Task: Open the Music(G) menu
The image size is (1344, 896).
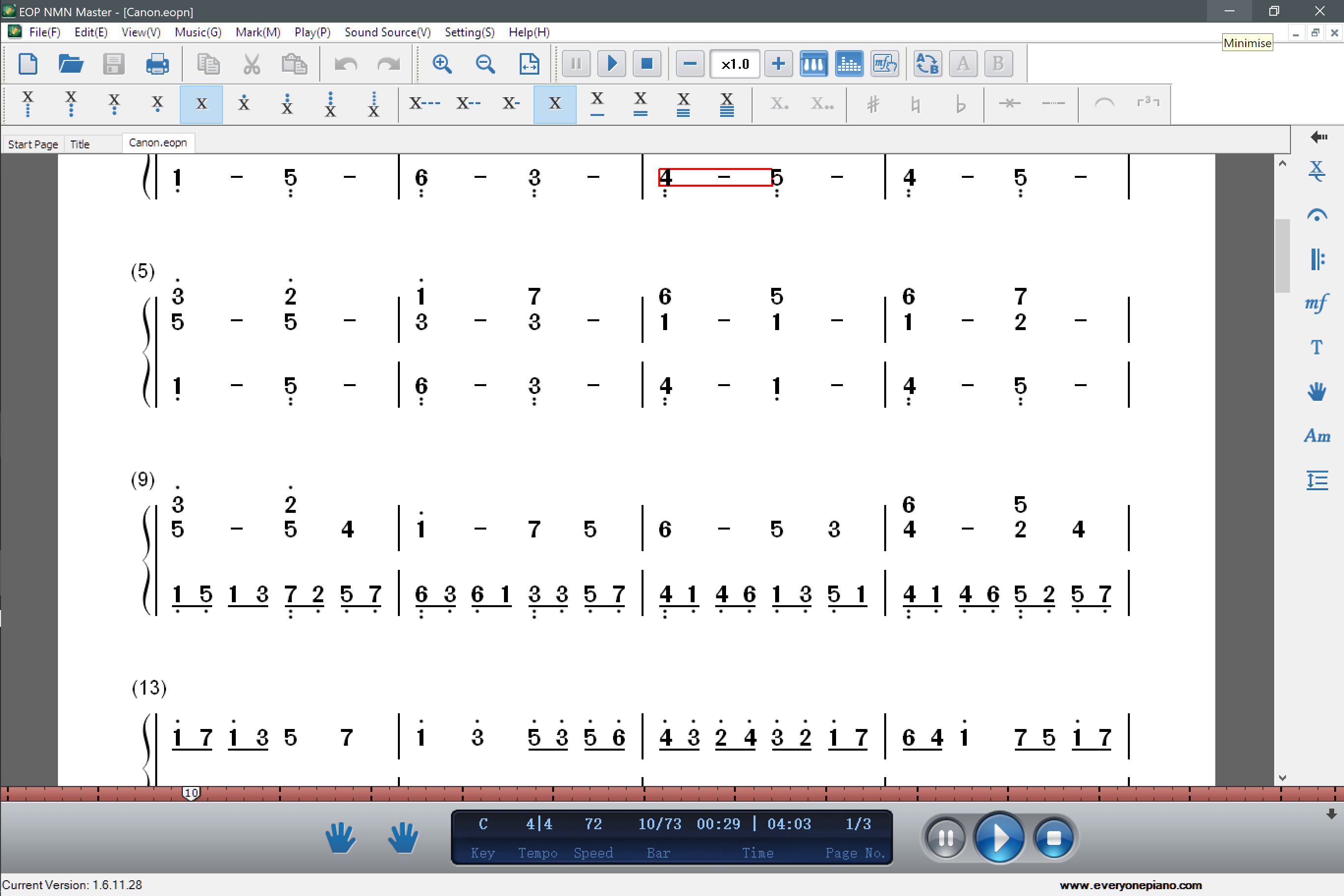Action: coord(197,32)
